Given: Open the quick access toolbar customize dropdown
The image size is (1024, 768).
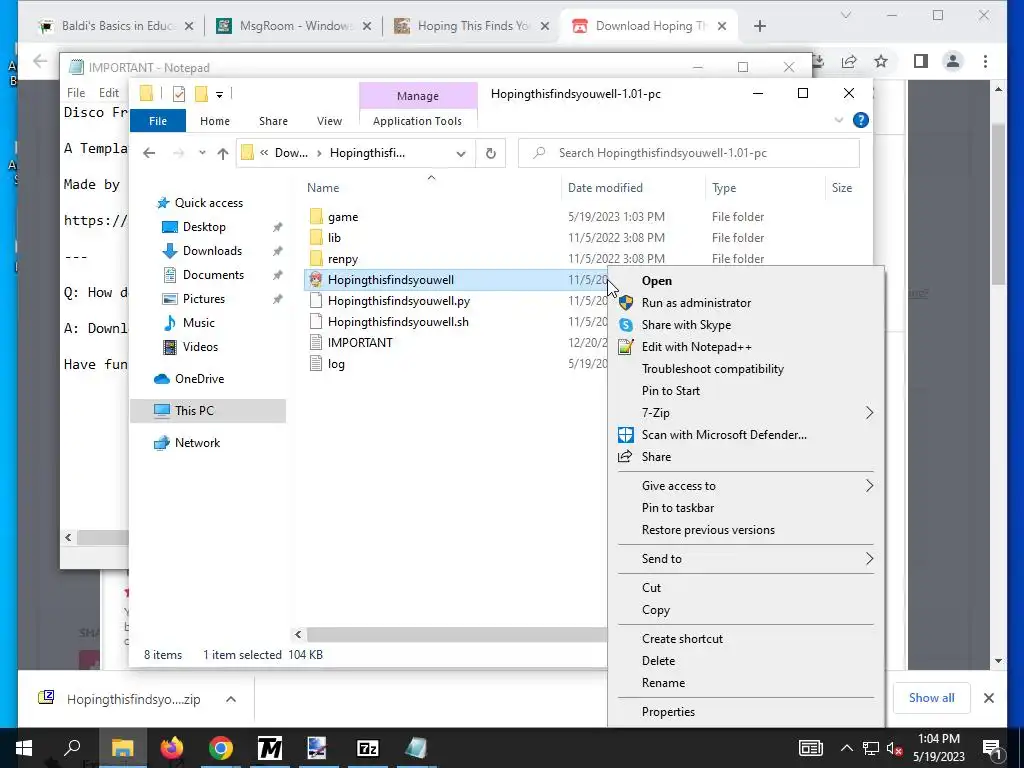Looking at the screenshot, I should coord(219,95).
